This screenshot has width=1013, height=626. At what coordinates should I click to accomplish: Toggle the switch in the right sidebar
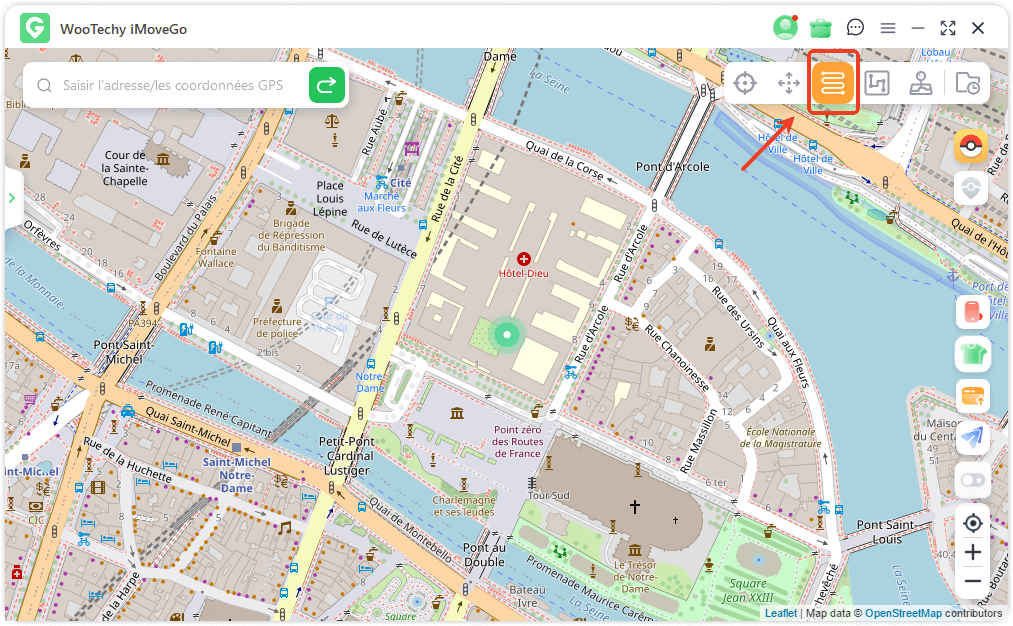972,479
